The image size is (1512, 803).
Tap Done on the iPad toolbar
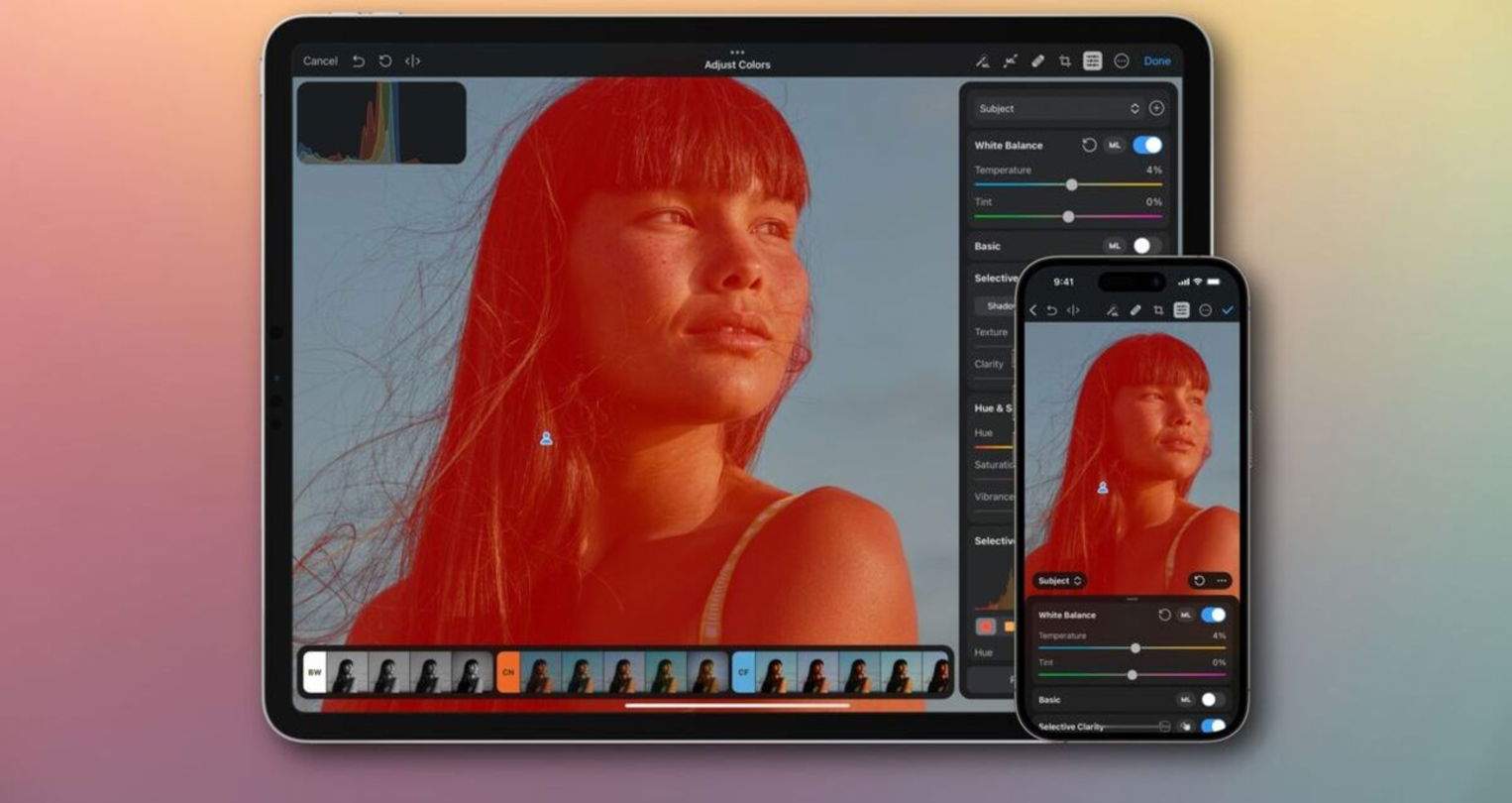coord(1157,61)
